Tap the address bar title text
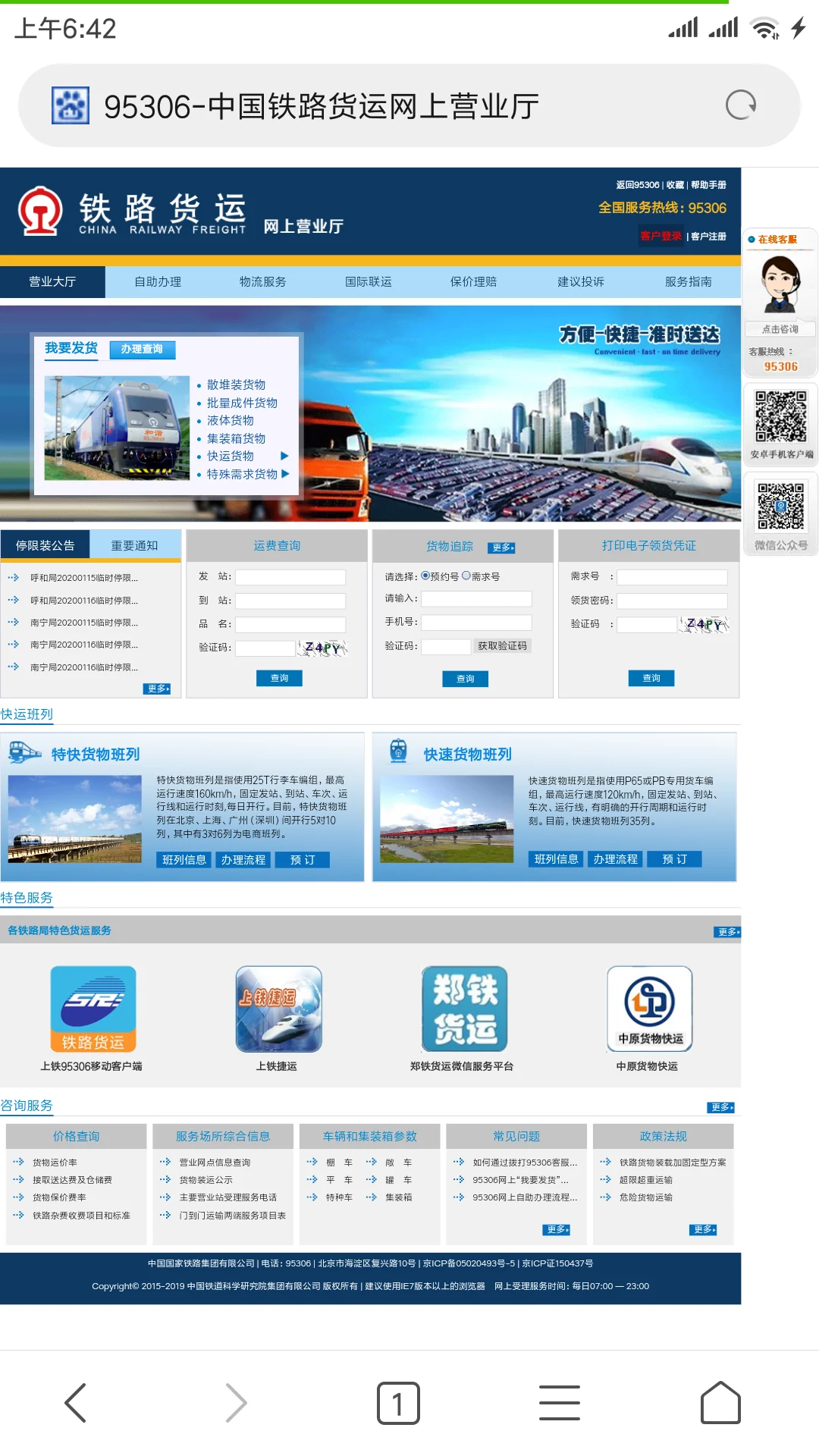Screen dimensions: 819x1456 [x=322, y=106]
